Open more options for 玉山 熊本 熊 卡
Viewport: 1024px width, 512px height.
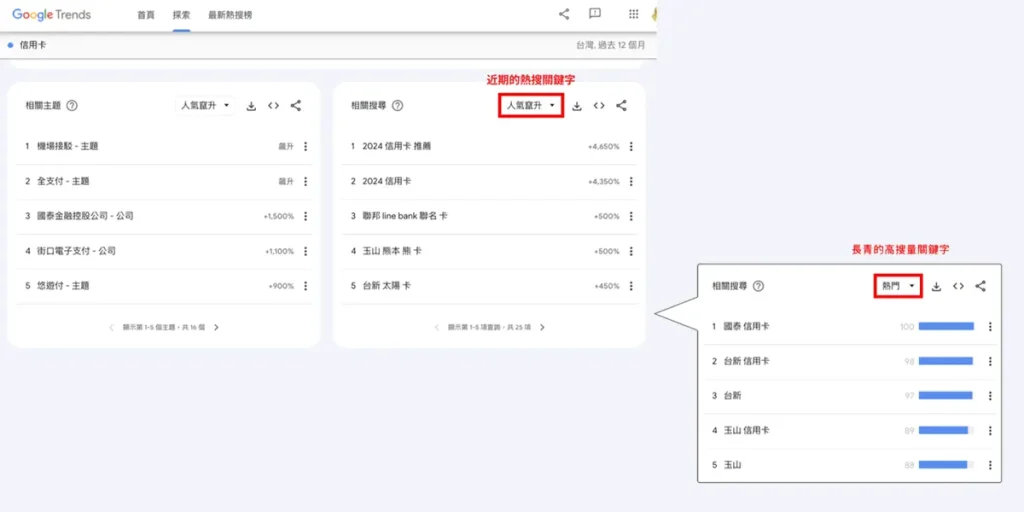pyautogui.click(x=631, y=251)
